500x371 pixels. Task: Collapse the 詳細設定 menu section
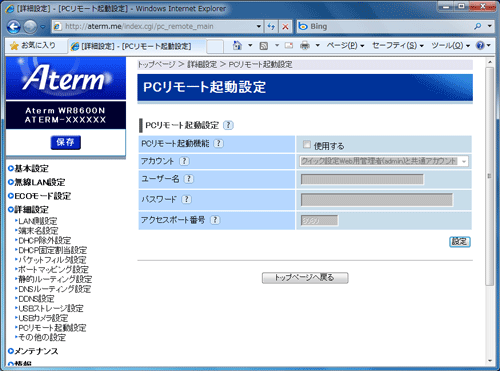(x=29, y=210)
